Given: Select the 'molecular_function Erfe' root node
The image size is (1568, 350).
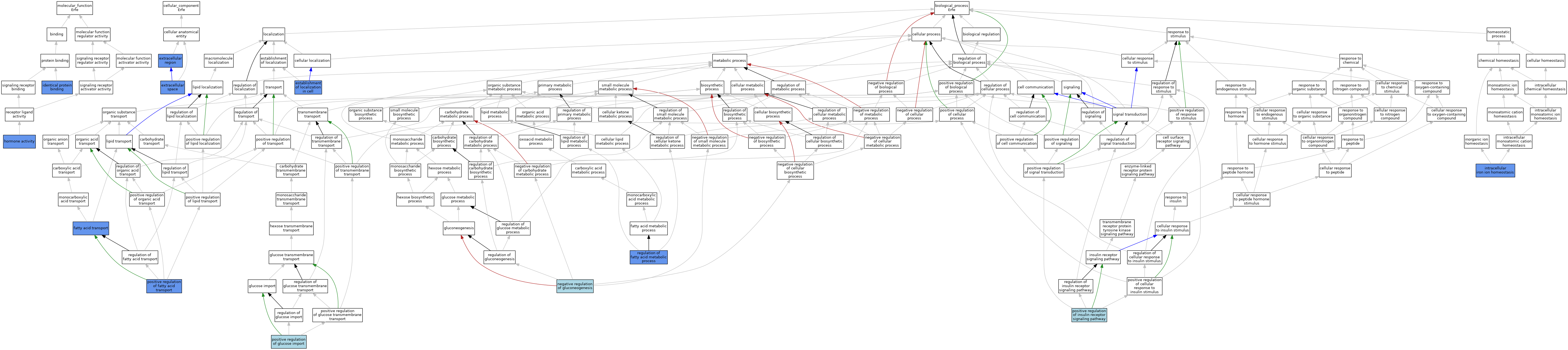Looking at the screenshot, I should click(74, 8).
